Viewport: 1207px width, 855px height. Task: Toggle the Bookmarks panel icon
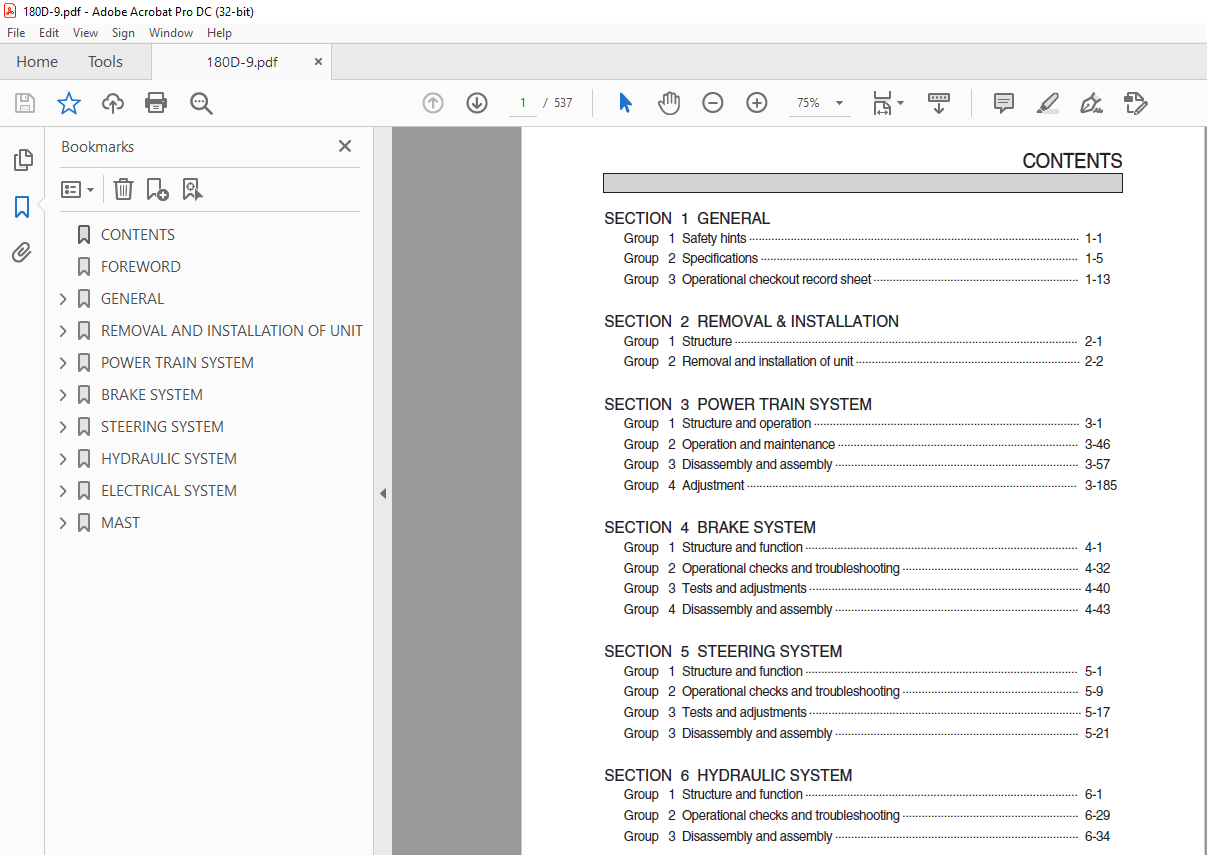[x=22, y=207]
